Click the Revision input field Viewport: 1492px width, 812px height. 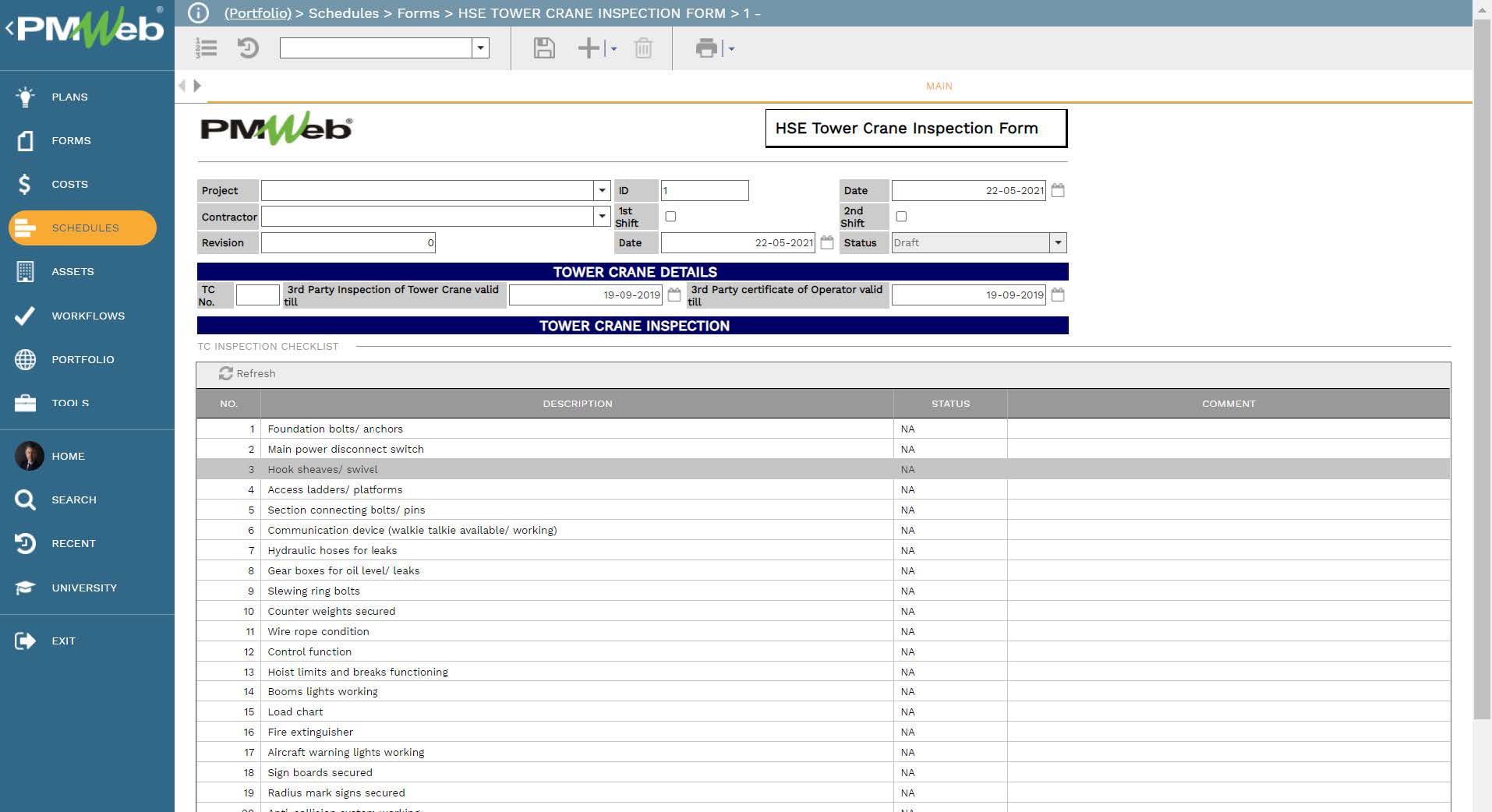click(348, 242)
